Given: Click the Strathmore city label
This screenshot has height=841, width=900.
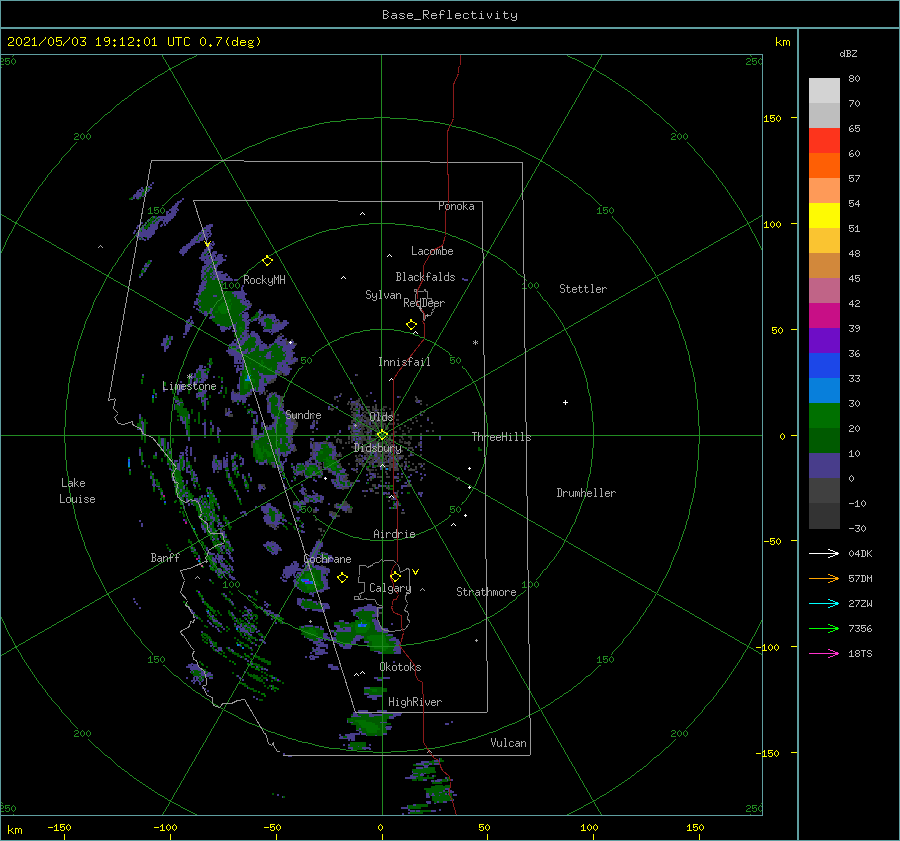Looking at the screenshot, I should coord(486,592).
